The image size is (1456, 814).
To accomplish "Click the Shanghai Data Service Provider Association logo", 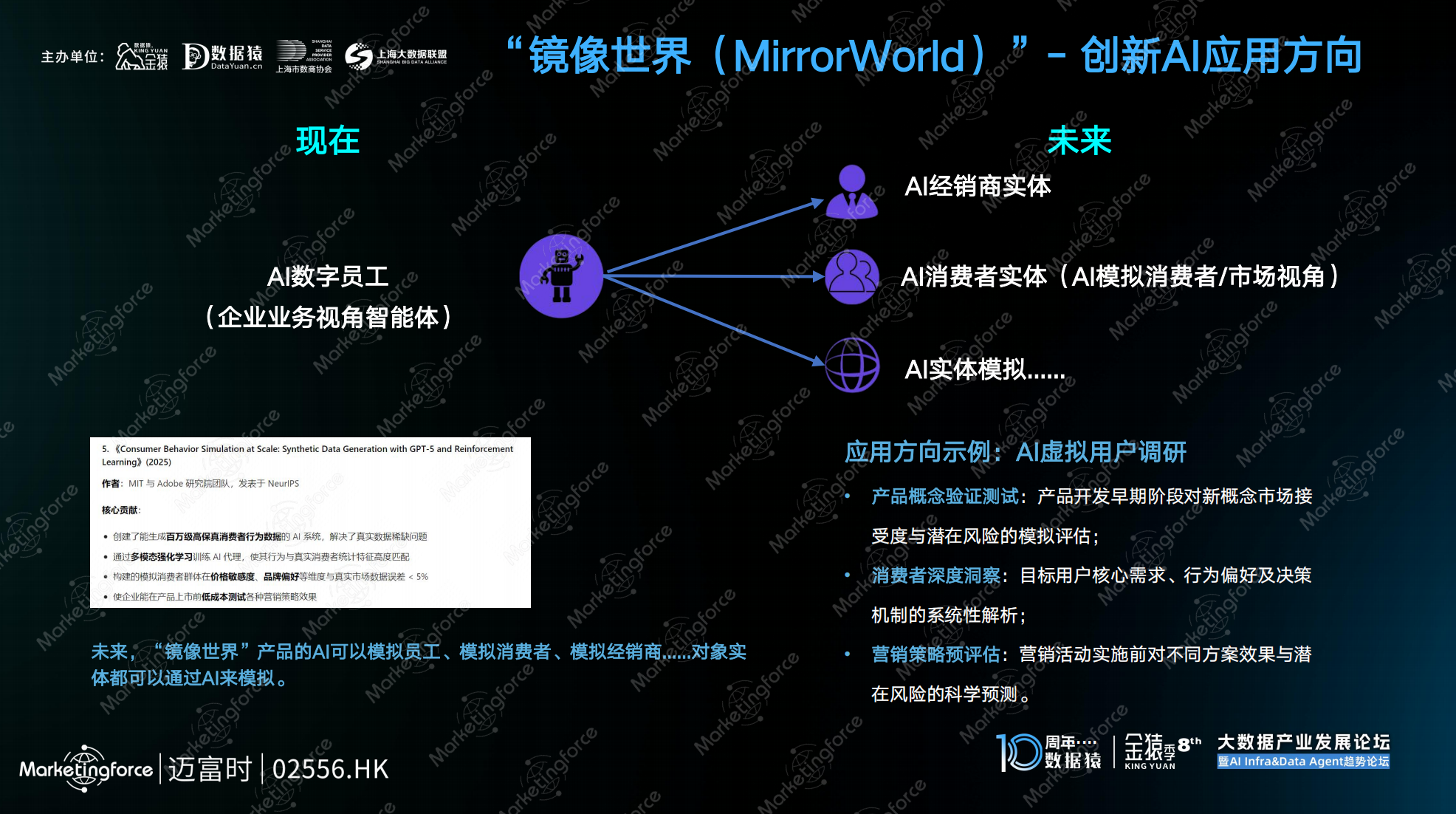I will point(304,56).
